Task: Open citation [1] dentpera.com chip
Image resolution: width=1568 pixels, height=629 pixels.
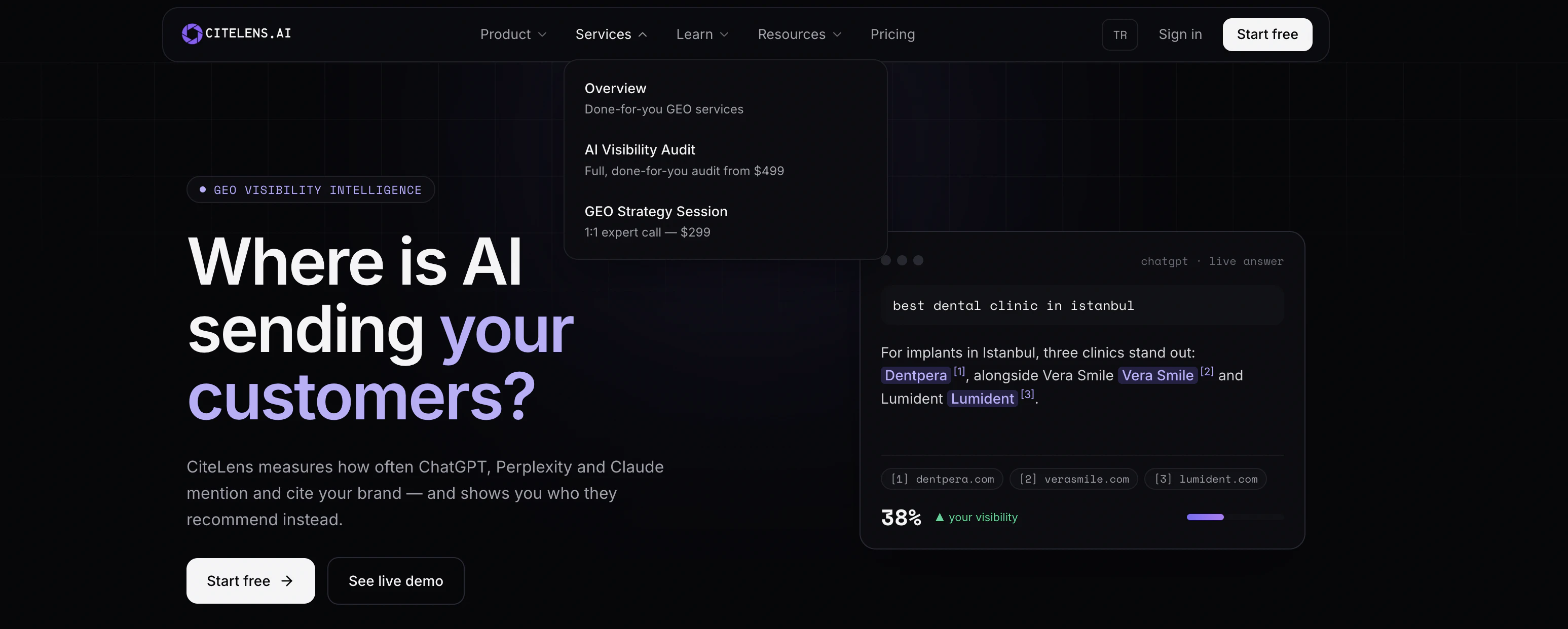Action: [x=942, y=480]
